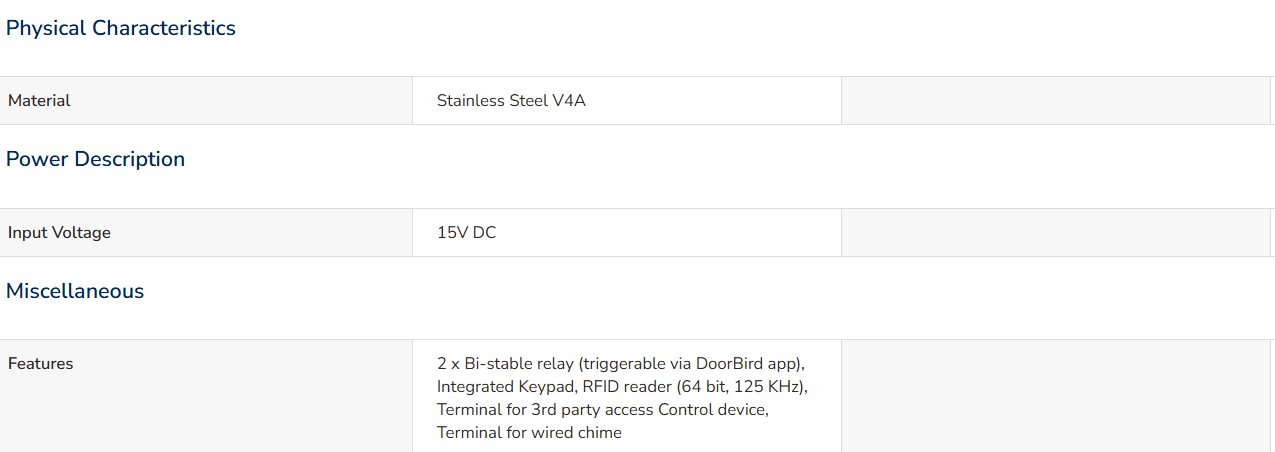Click the empty cell beside the Features text
The width and height of the screenshot is (1275, 452).
click(1056, 396)
